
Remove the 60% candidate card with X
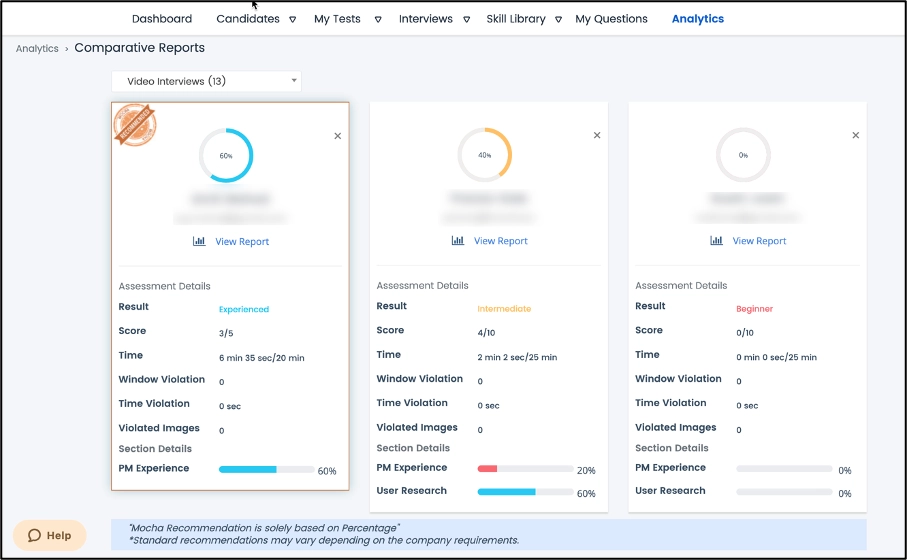pos(337,136)
